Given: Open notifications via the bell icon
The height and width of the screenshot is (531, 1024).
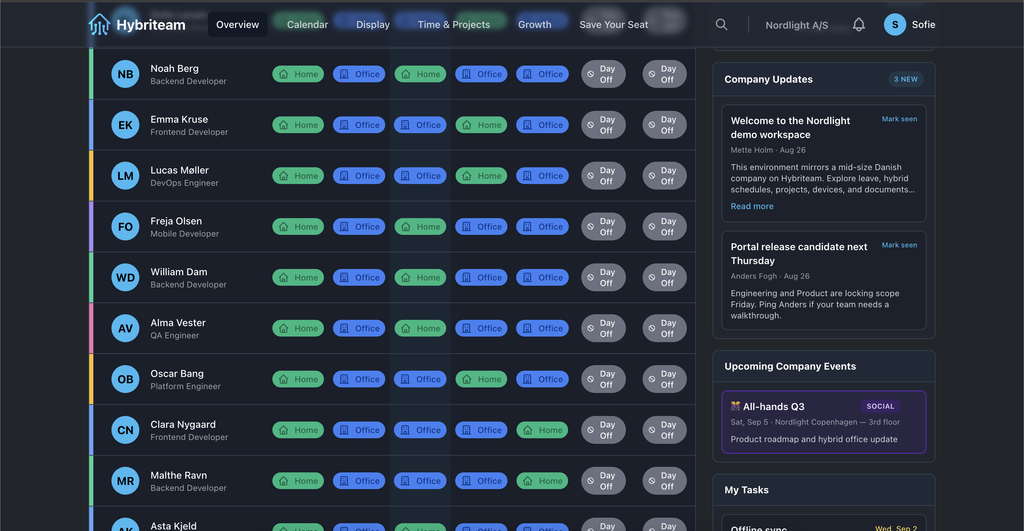Looking at the screenshot, I should tap(859, 25).
